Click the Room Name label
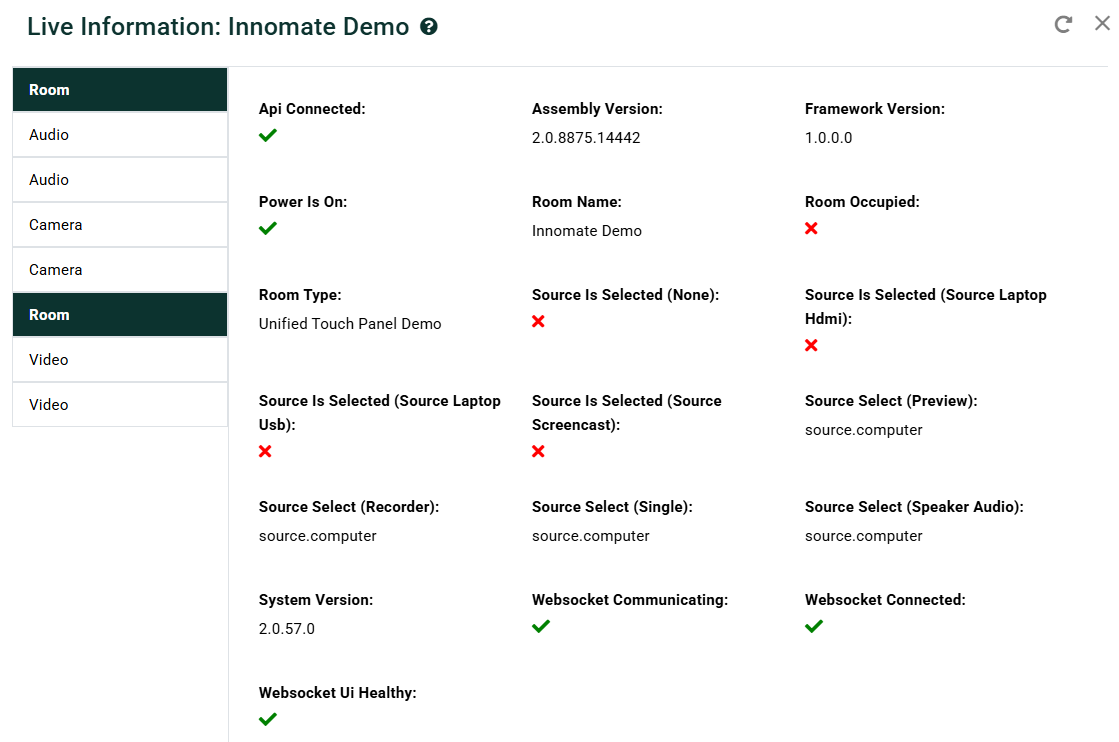The height and width of the screenshot is (742, 1119). click(577, 202)
